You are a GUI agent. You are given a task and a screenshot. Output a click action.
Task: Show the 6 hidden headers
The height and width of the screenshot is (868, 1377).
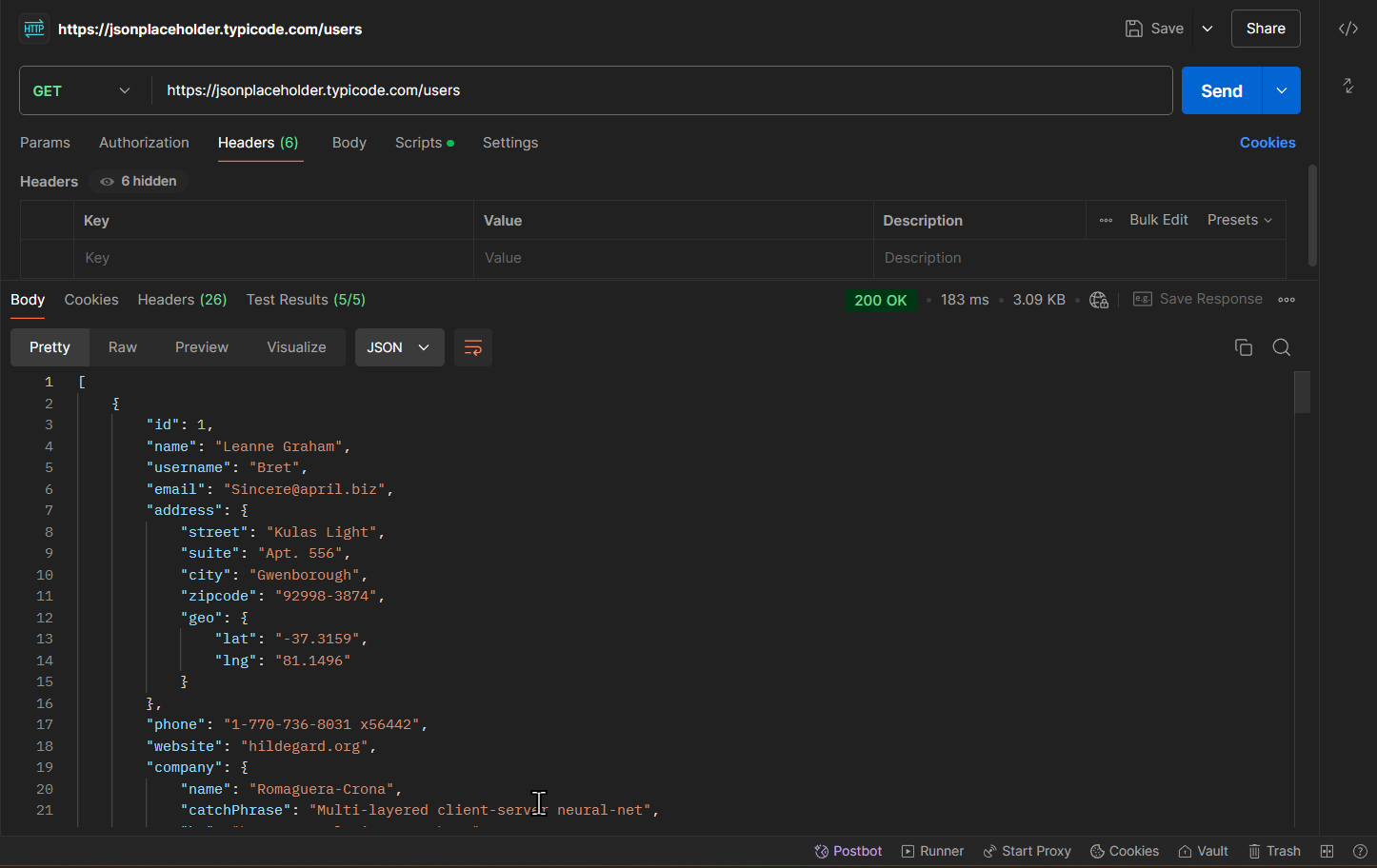pyautogui.click(x=139, y=181)
